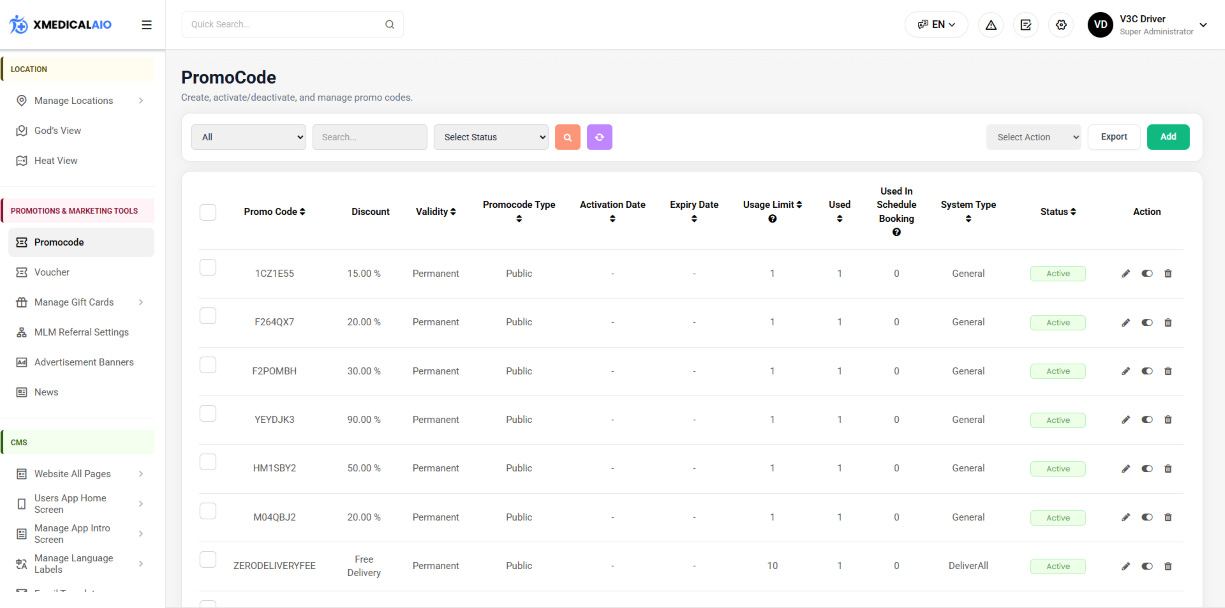This screenshot has width=1225, height=608.
Task: Click the hamburger menu icon beside the logo
Action: tap(147, 25)
